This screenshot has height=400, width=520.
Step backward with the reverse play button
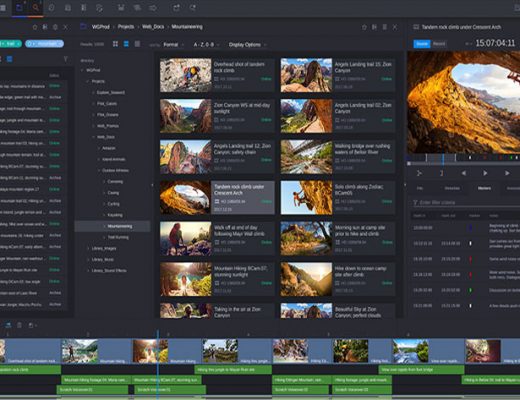(463, 173)
